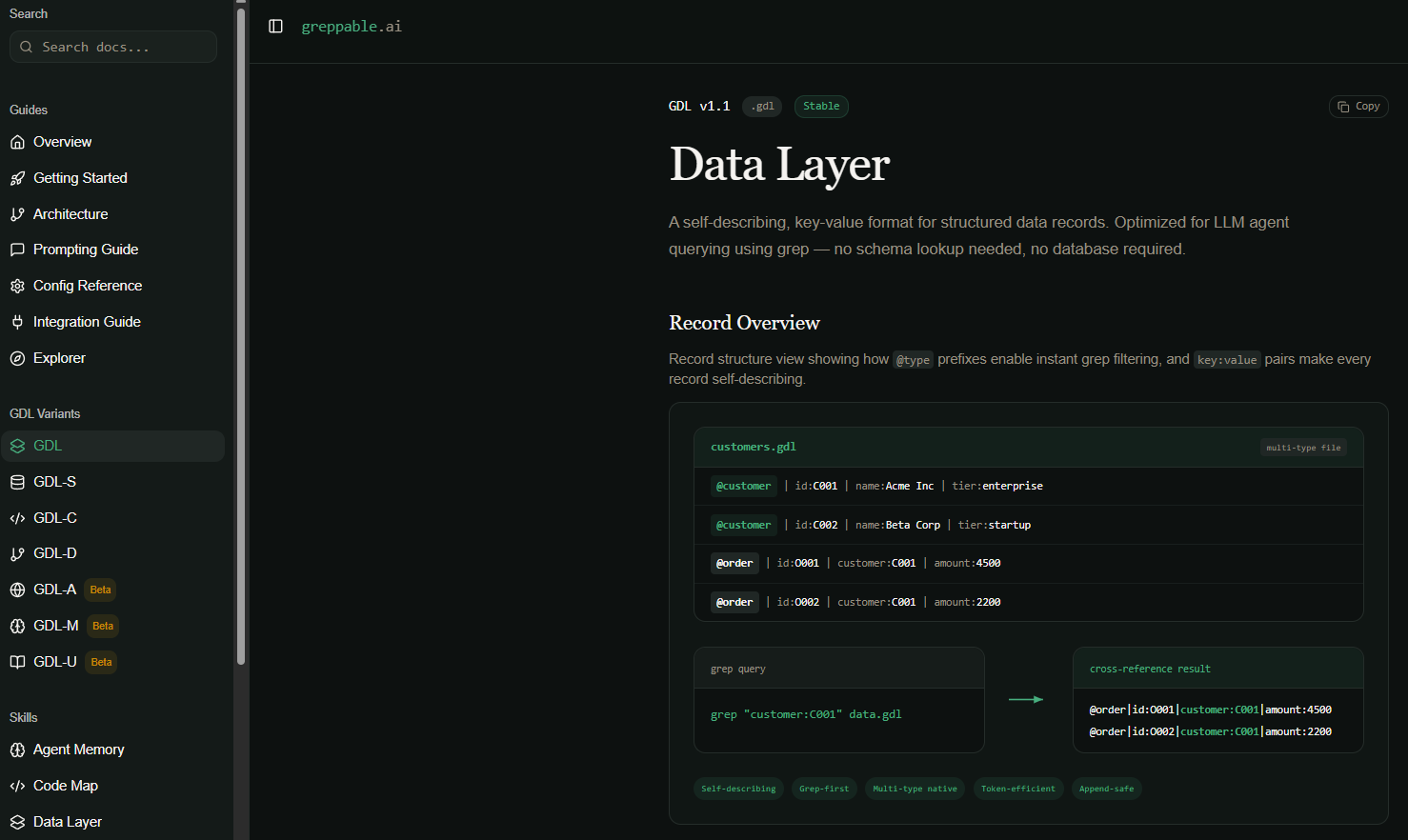Toggle the sidebar panel icon
The width and height of the screenshot is (1408, 840).
click(275, 27)
